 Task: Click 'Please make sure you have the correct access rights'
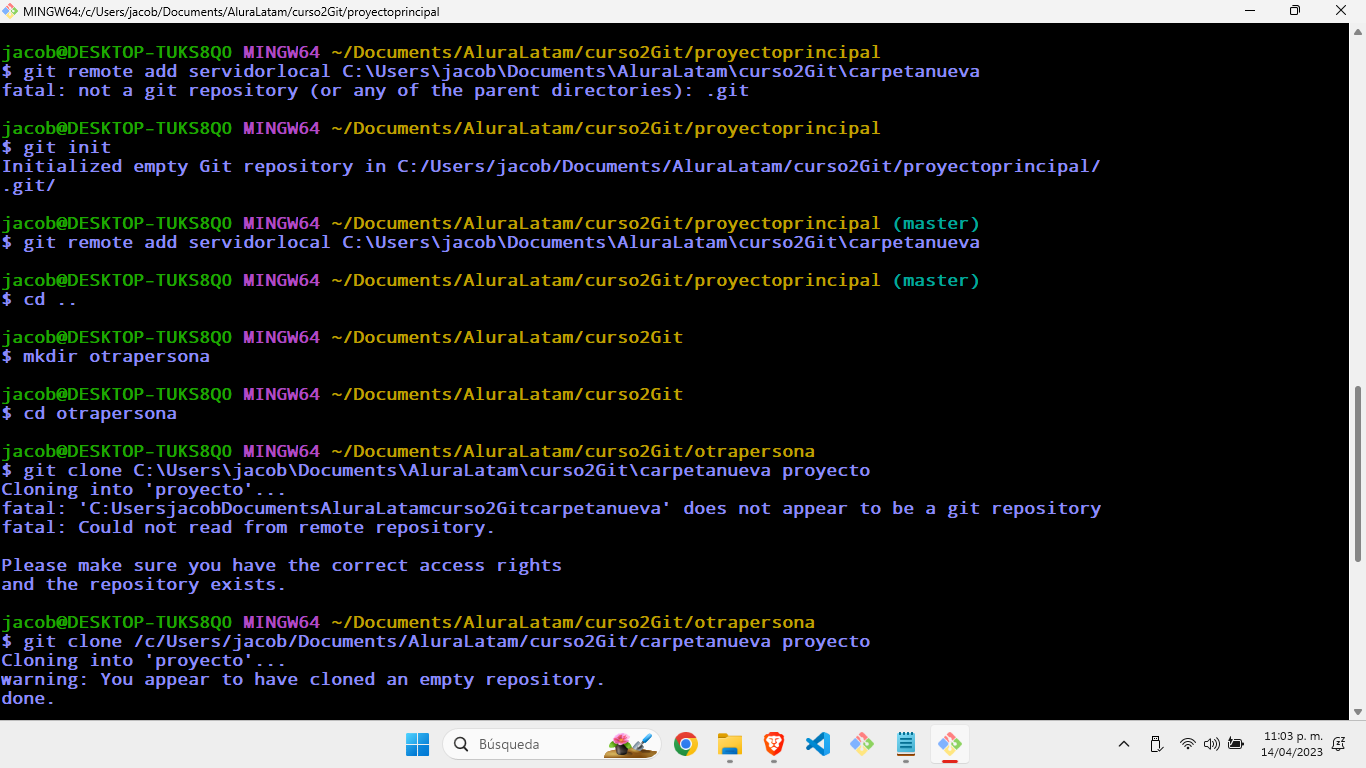[282, 565]
